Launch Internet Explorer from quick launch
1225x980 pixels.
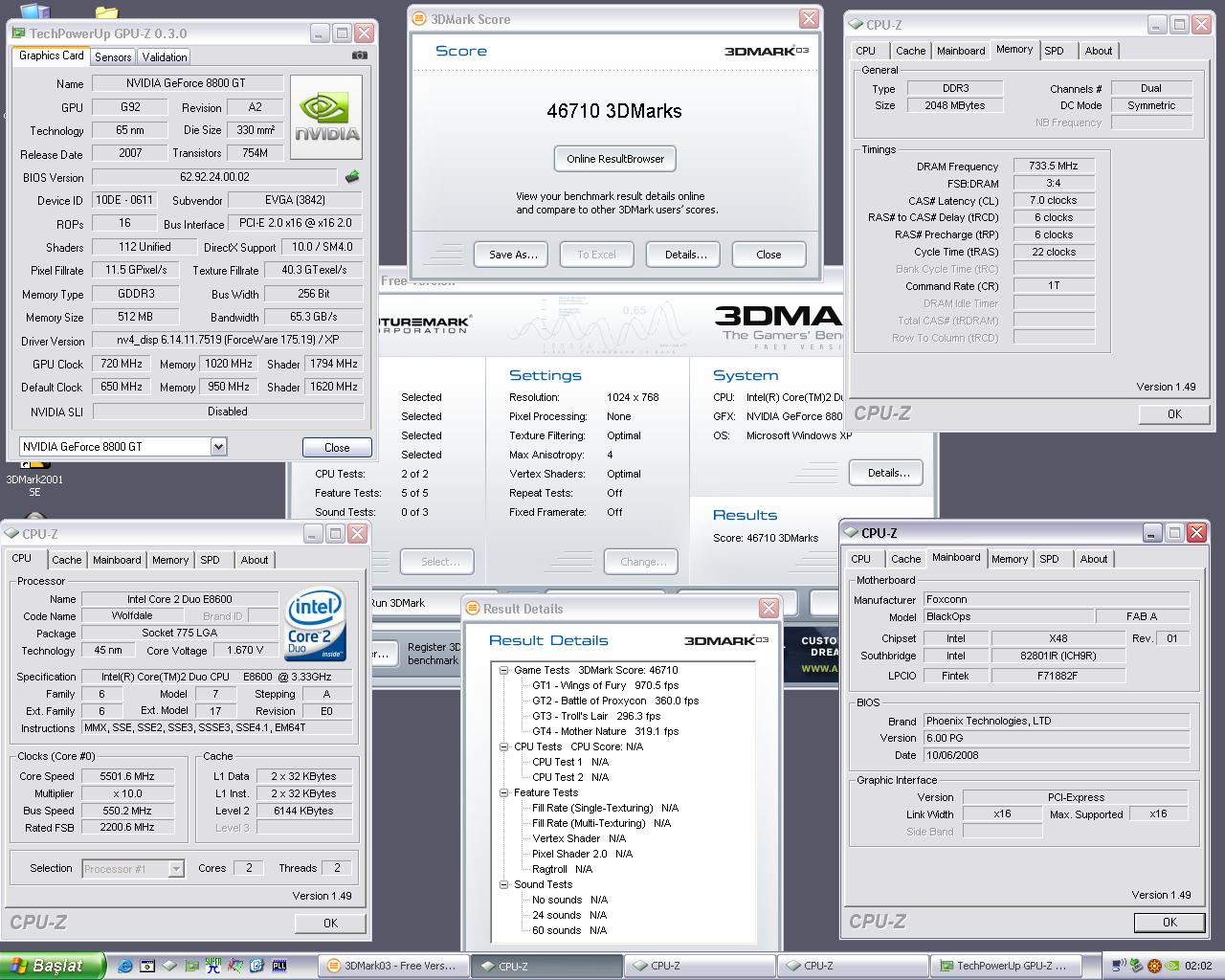[124, 966]
